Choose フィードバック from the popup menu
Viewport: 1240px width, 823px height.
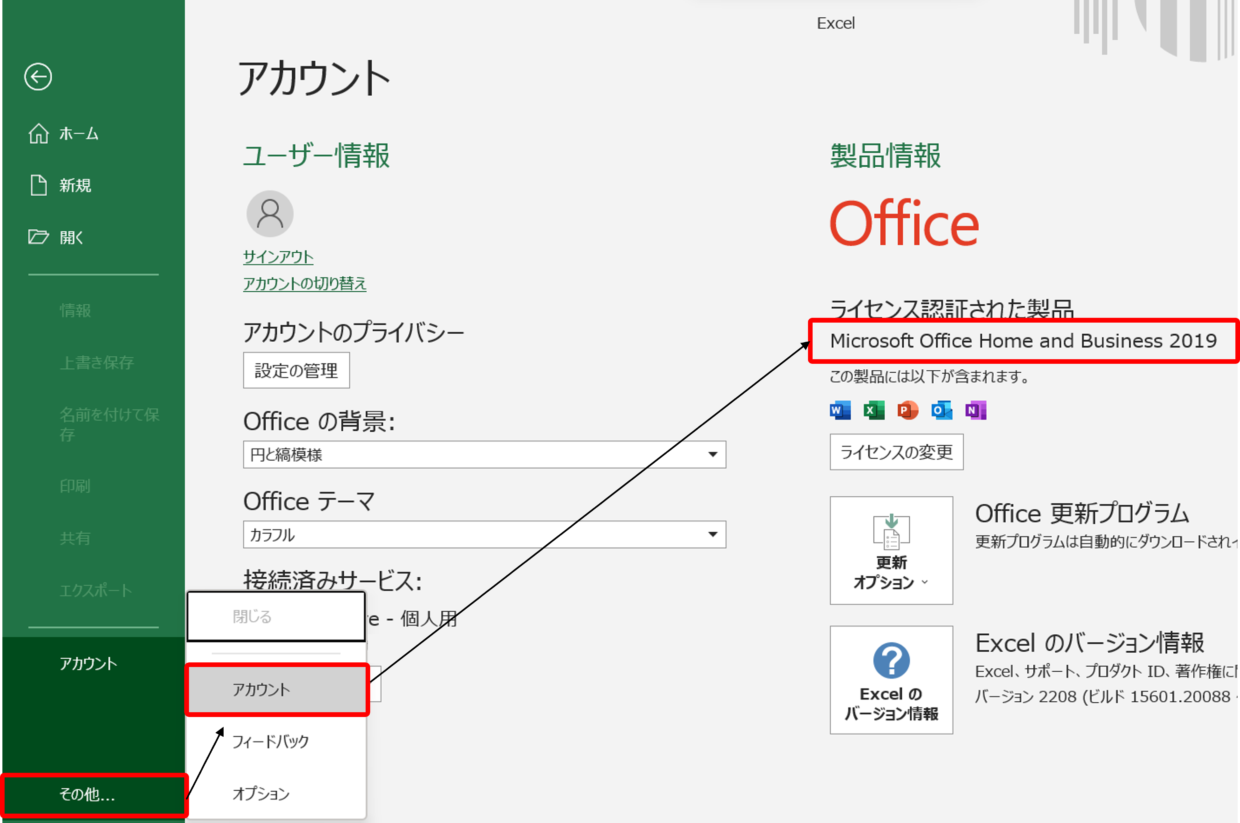[x=271, y=742]
